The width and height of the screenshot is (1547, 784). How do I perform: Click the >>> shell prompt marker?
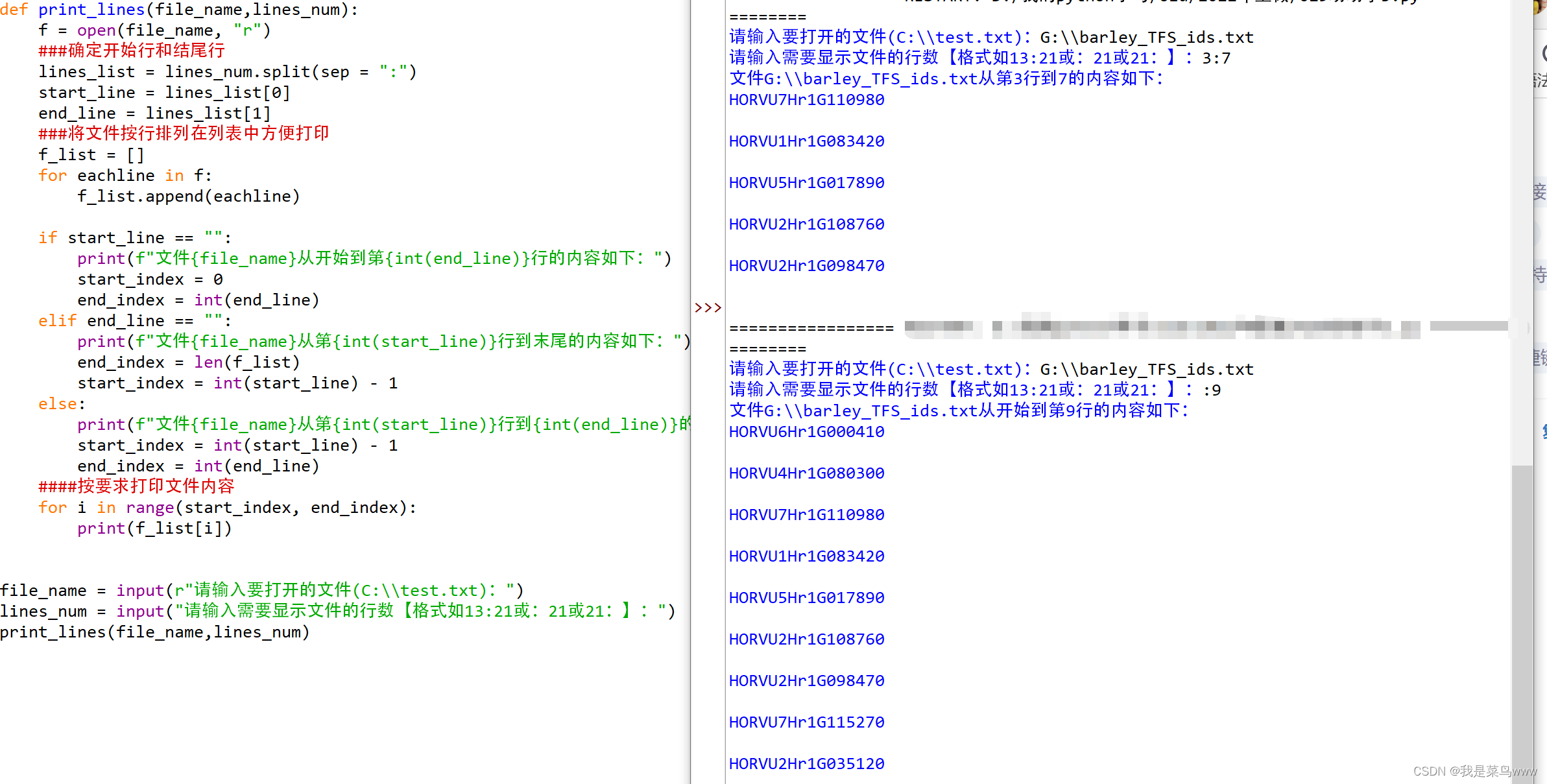[x=708, y=307]
